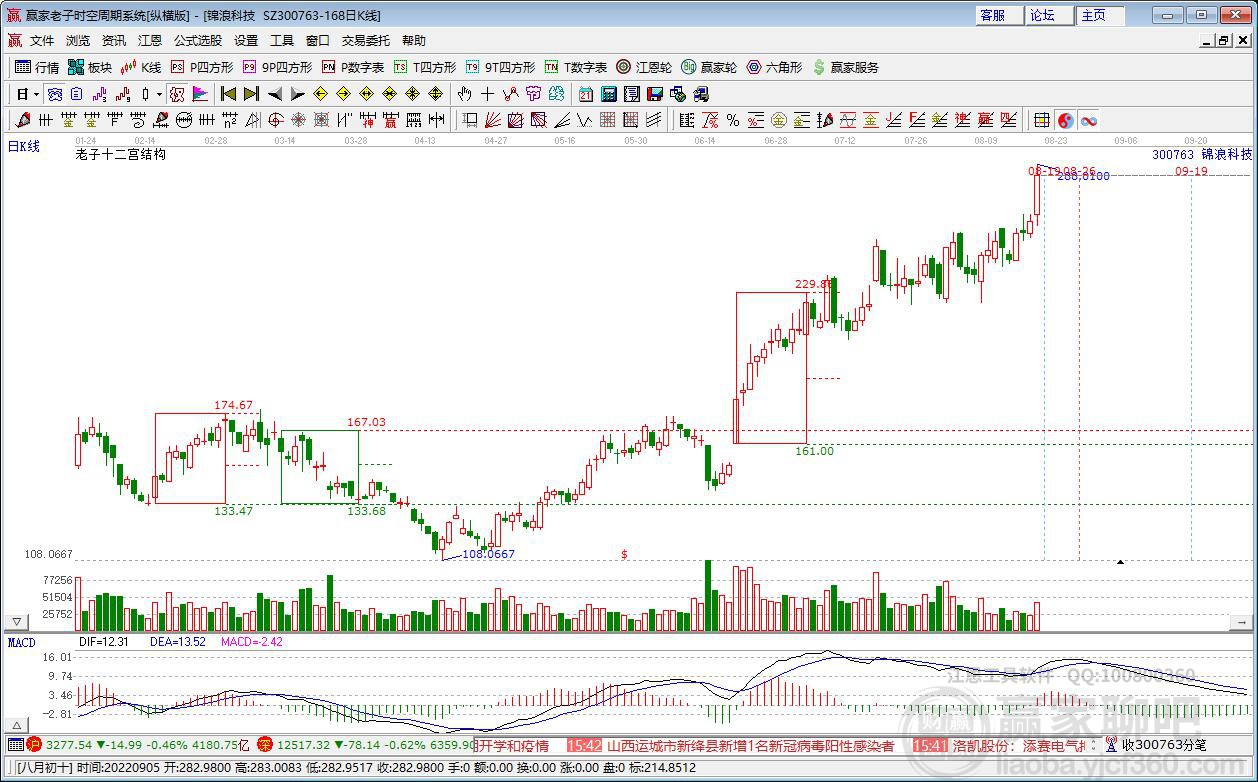
Task: Toggle the pressed blue swirl icon
Action: pos(55,94)
